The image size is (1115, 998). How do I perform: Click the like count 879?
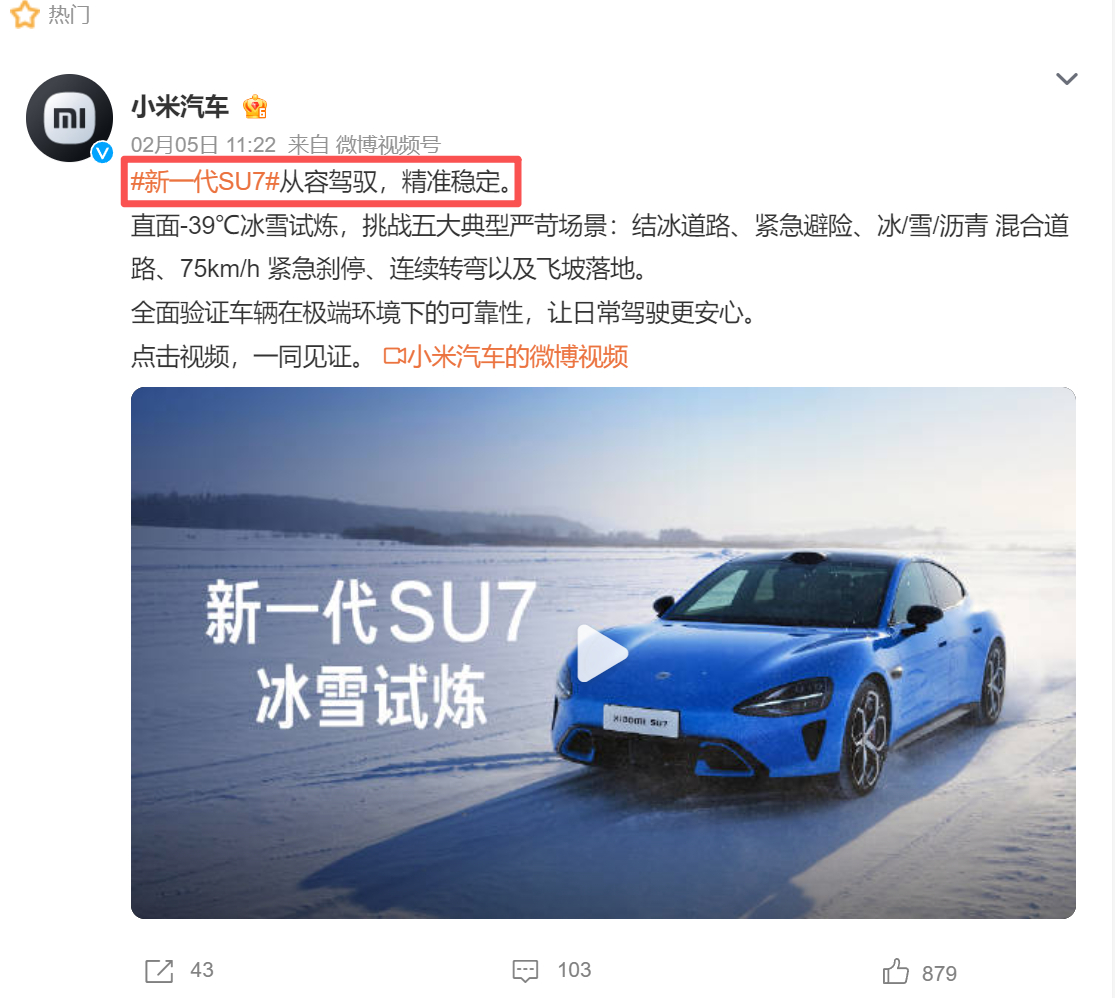939,974
